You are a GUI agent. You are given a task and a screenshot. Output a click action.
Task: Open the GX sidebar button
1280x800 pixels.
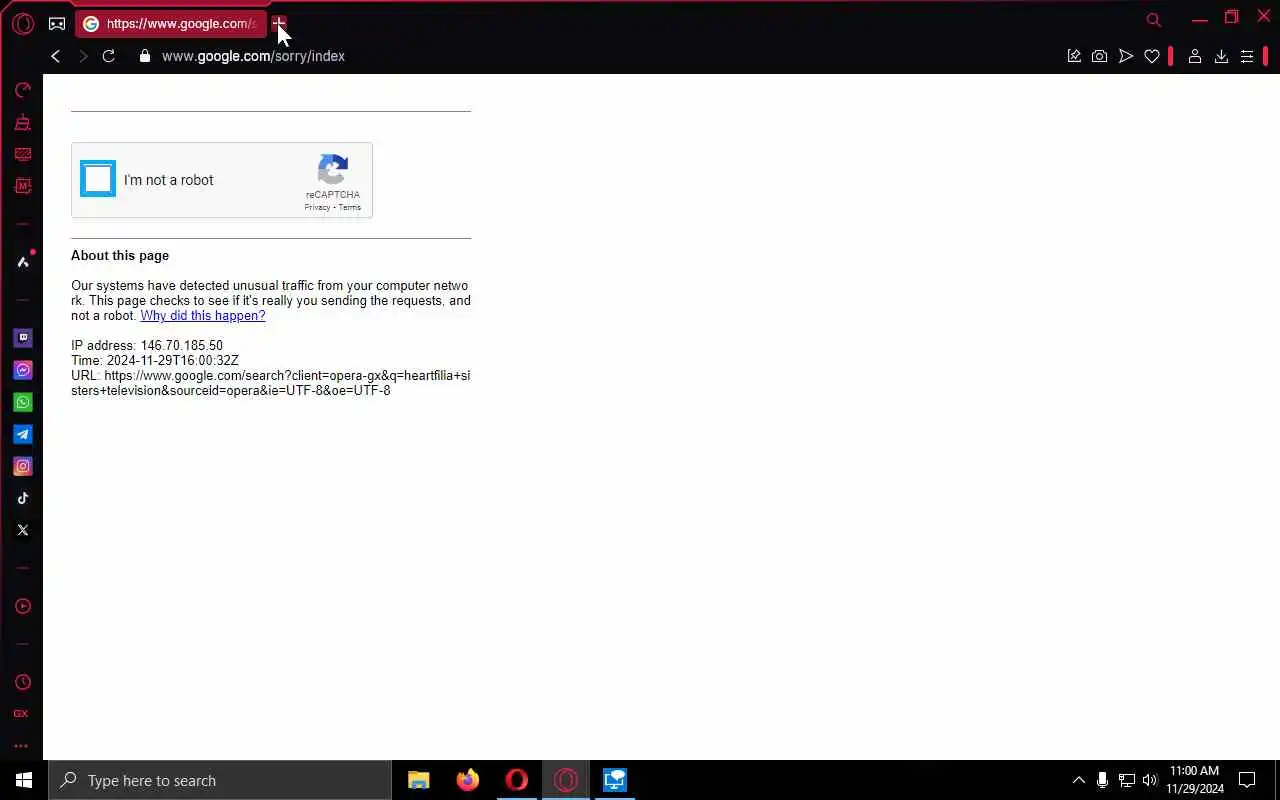[21, 714]
